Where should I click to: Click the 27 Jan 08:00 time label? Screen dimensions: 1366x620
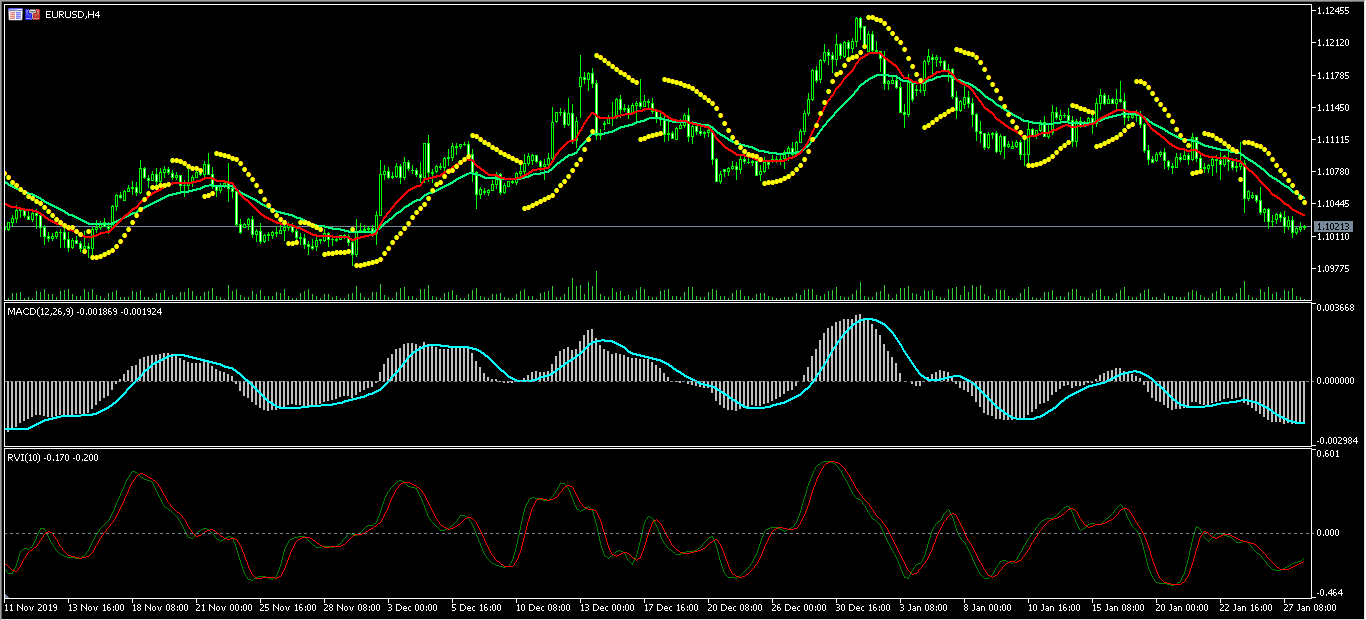tap(1309, 607)
